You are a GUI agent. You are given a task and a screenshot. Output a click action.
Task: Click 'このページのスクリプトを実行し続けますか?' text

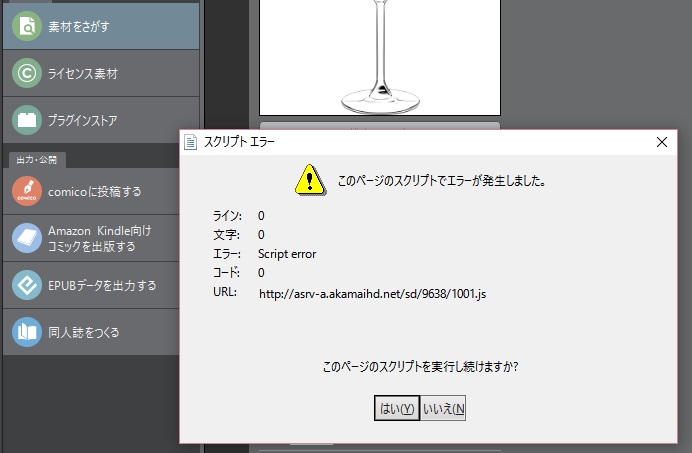tap(421, 366)
